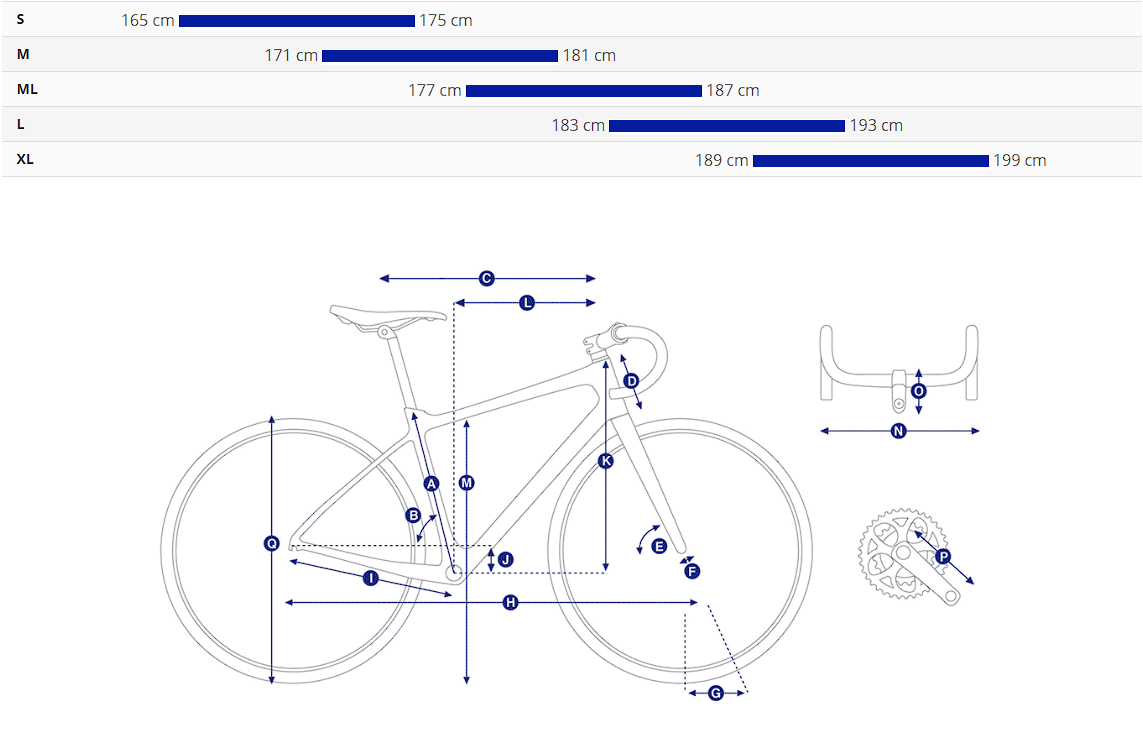Click the bike saddle in the diagram

[388, 316]
